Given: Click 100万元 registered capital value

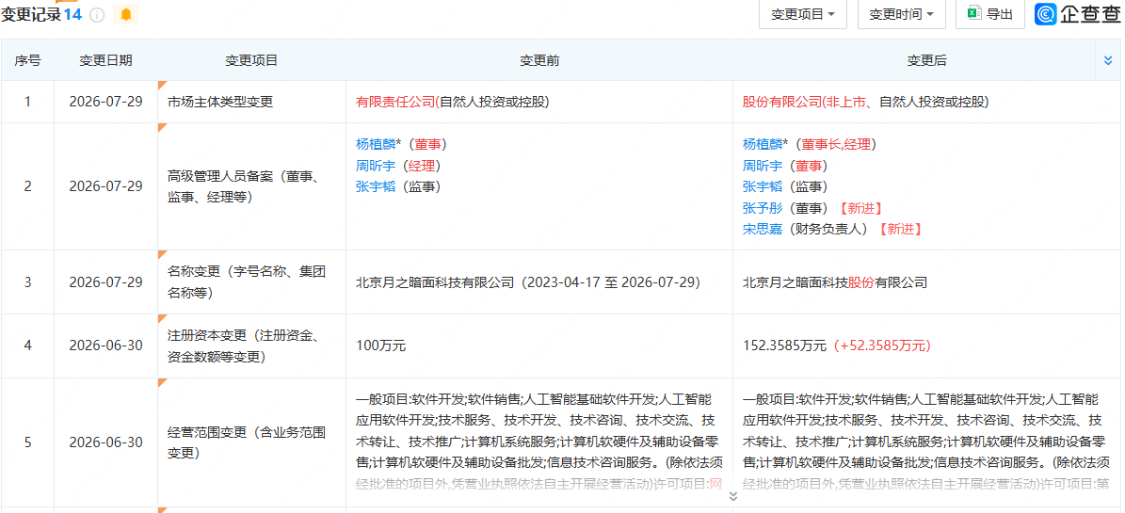Looking at the screenshot, I should 381,346.
